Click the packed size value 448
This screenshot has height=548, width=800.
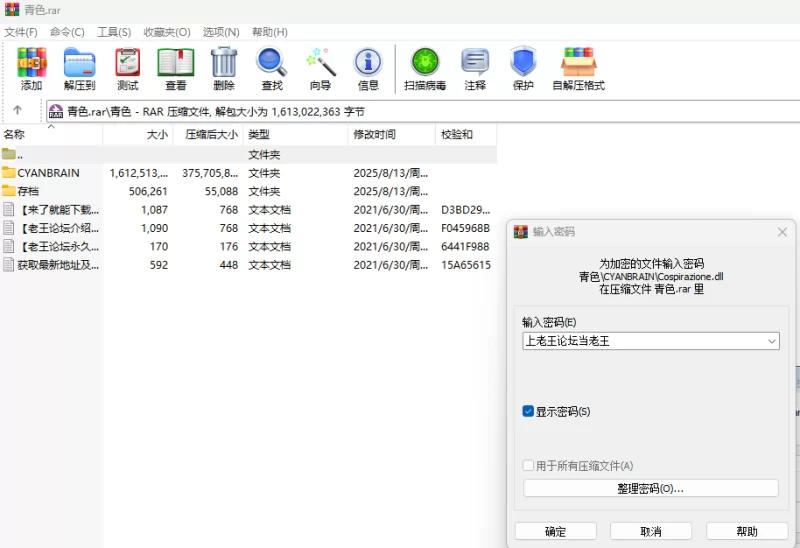pyautogui.click(x=229, y=265)
